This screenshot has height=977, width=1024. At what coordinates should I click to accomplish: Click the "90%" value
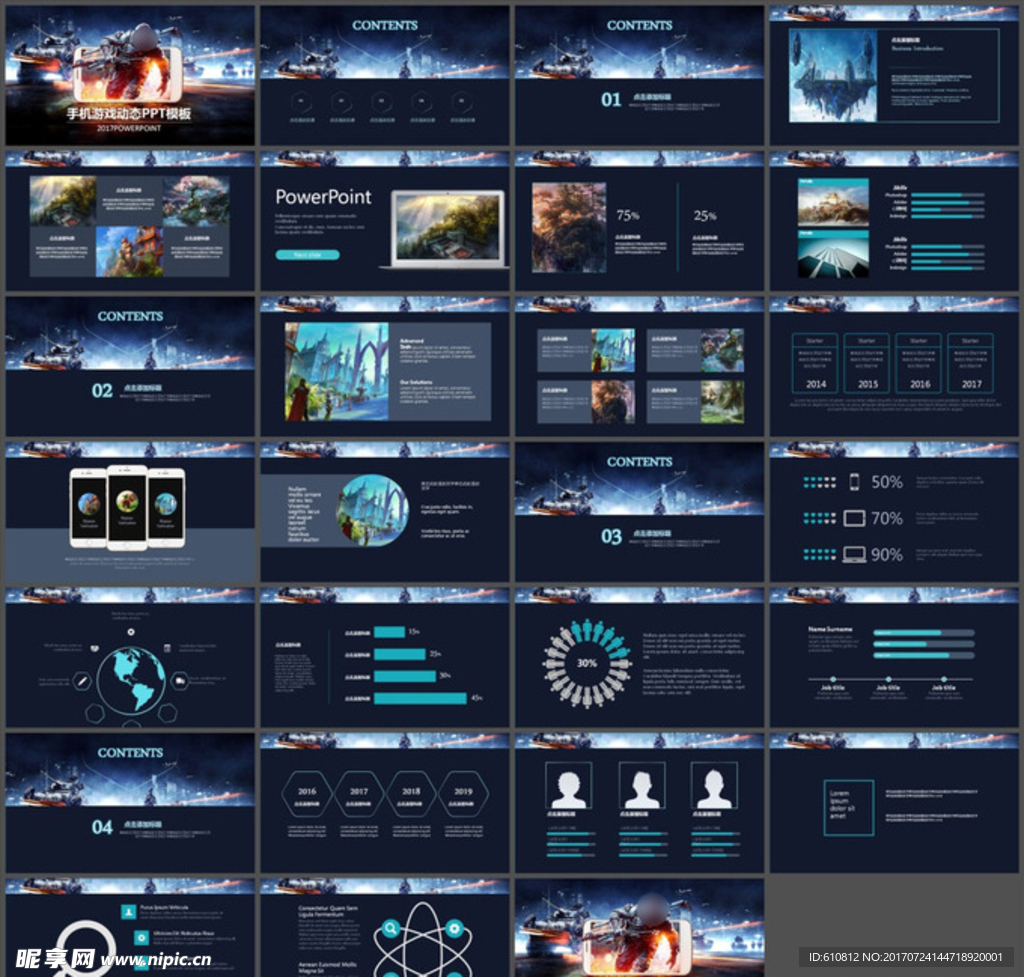(887, 554)
